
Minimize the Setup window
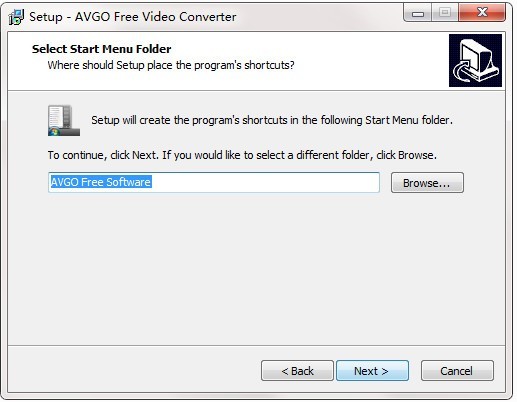418,13
